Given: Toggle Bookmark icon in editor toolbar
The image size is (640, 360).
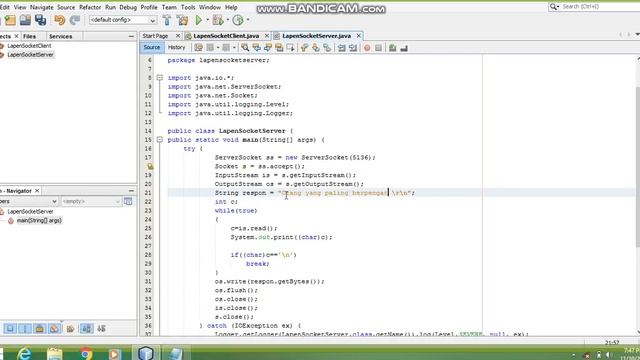Looking at the screenshot, I should 327,48.
